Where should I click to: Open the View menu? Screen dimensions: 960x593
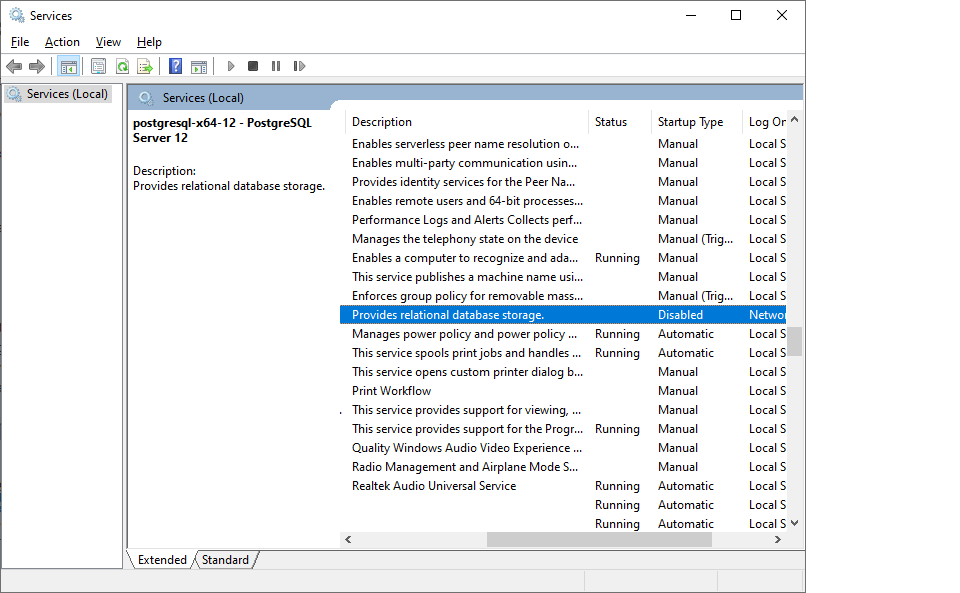[x=108, y=42]
